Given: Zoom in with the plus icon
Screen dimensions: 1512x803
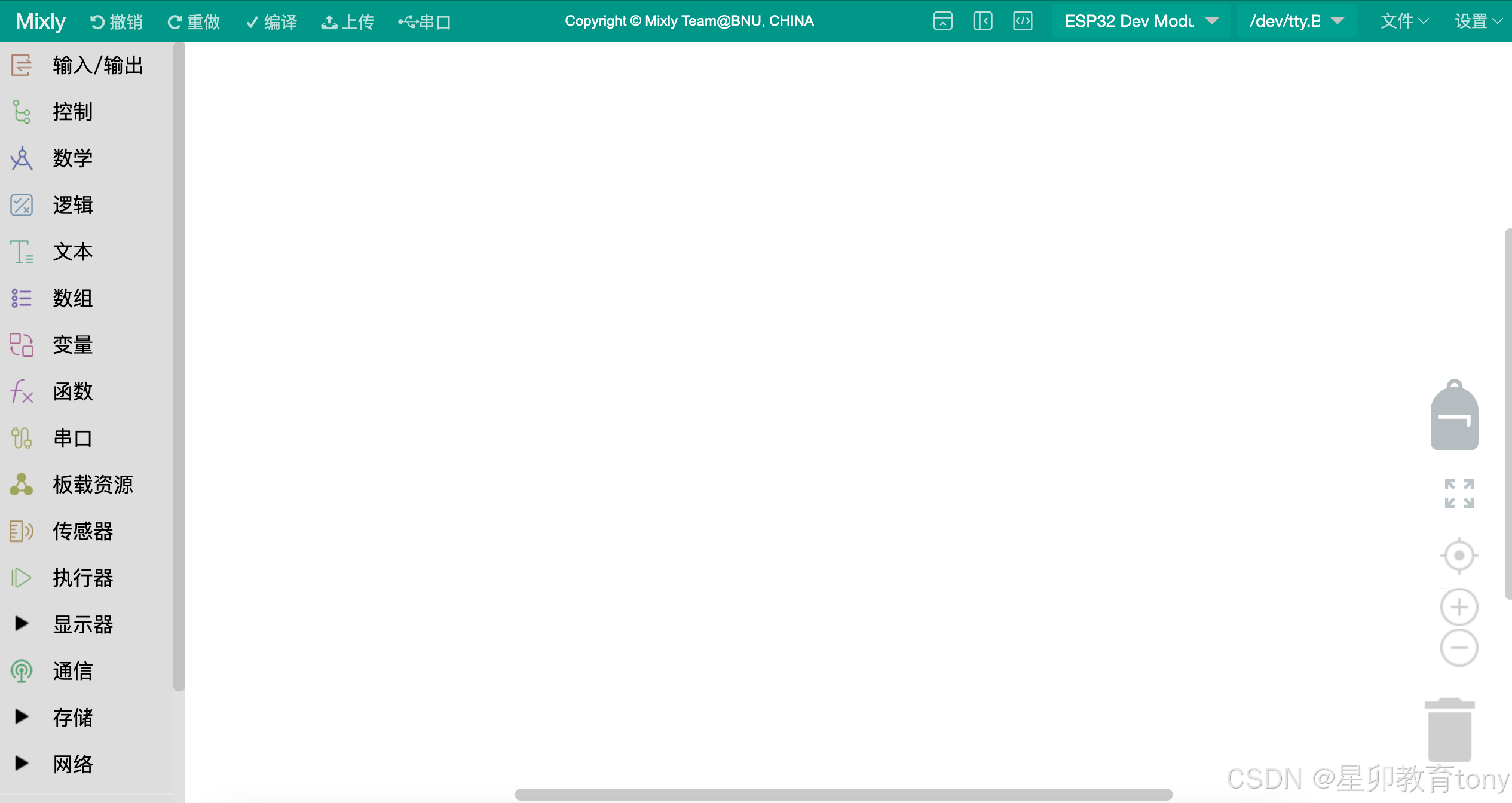Looking at the screenshot, I should pyautogui.click(x=1459, y=607).
